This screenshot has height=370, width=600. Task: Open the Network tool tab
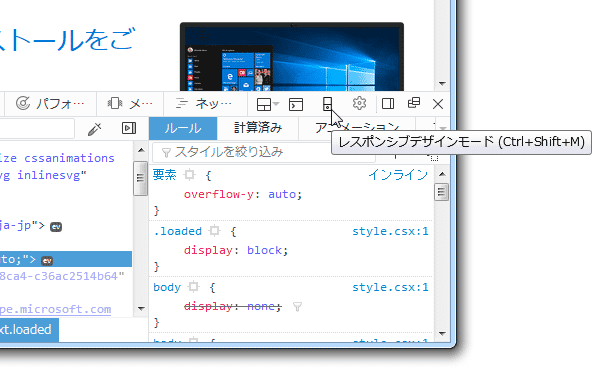205,103
